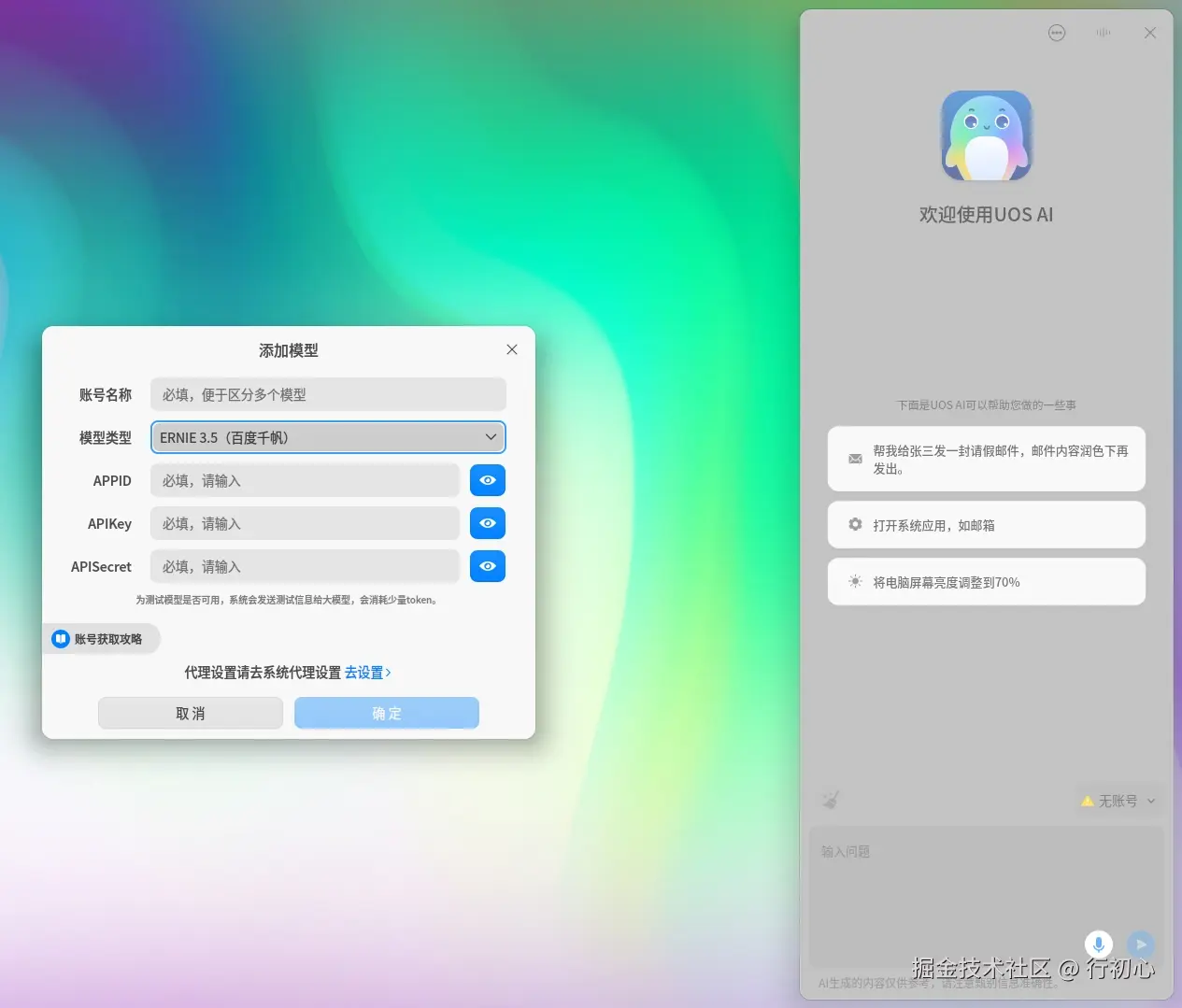The width and height of the screenshot is (1182, 1008).
Task: Click the brightness sun icon in suggestion
Action: (855, 582)
